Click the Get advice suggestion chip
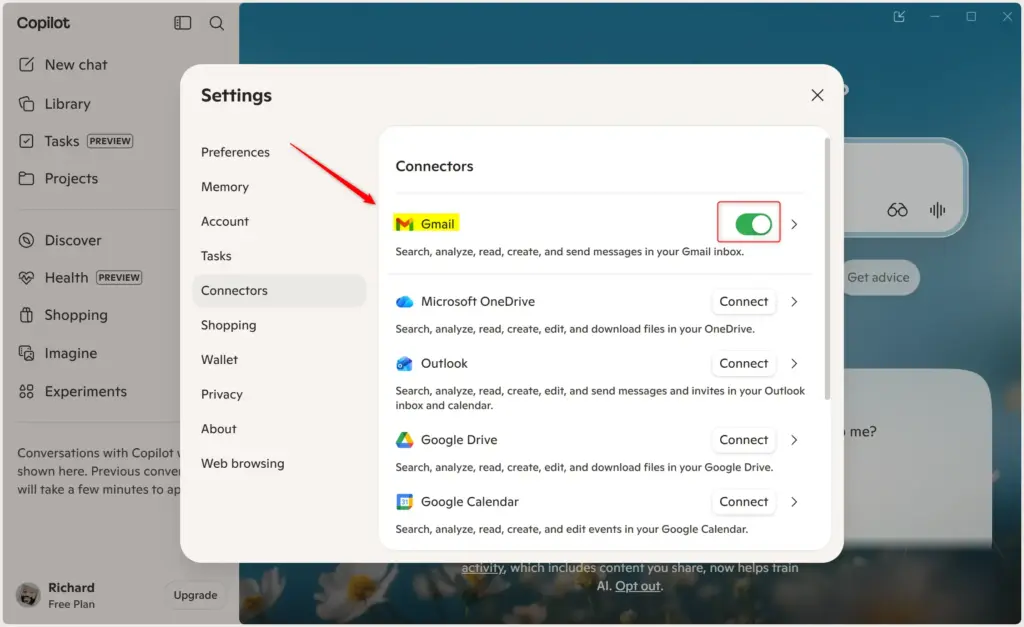 pyautogui.click(x=878, y=278)
